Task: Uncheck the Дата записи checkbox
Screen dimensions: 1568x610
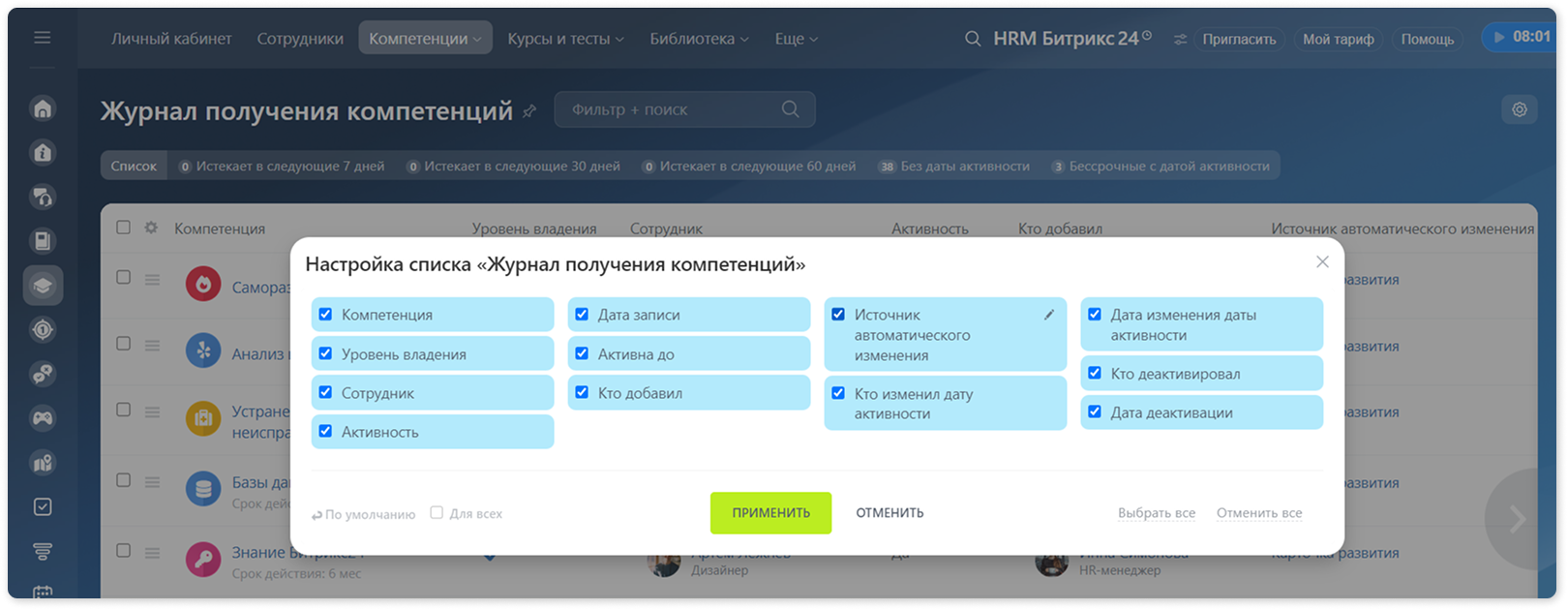Action: pos(582,314)
